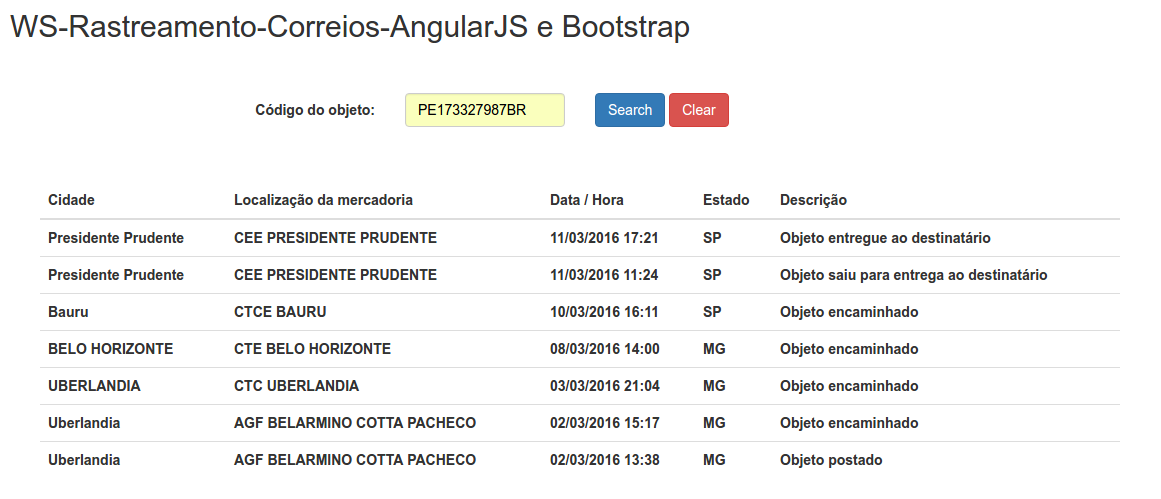Click CEE PRESIDENTE PRUDENTE in the 11:24 row
Viewport: 1161px width, 499px height.
(335, 275)
